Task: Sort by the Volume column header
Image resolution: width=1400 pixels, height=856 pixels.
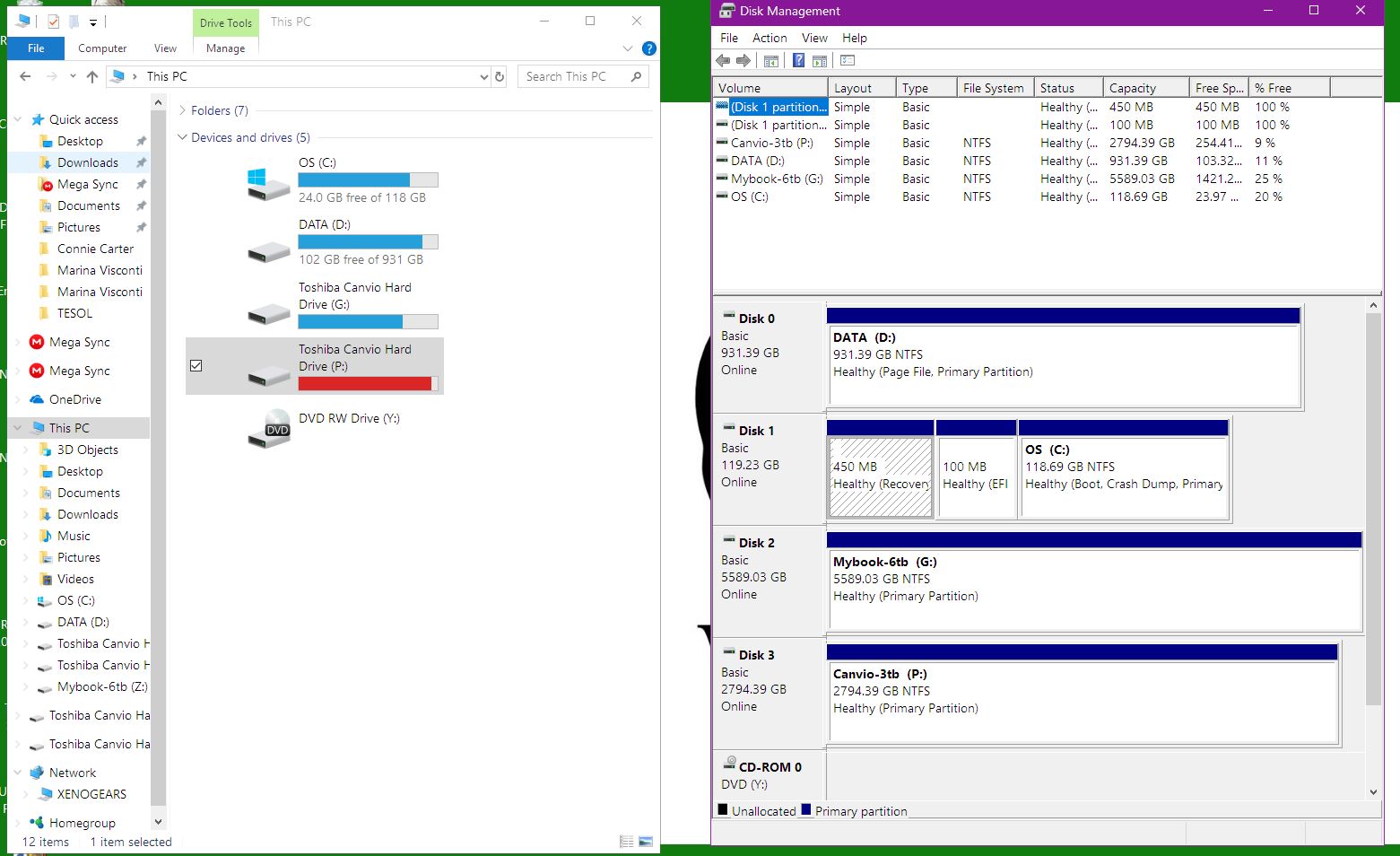Action: (770, 88)
